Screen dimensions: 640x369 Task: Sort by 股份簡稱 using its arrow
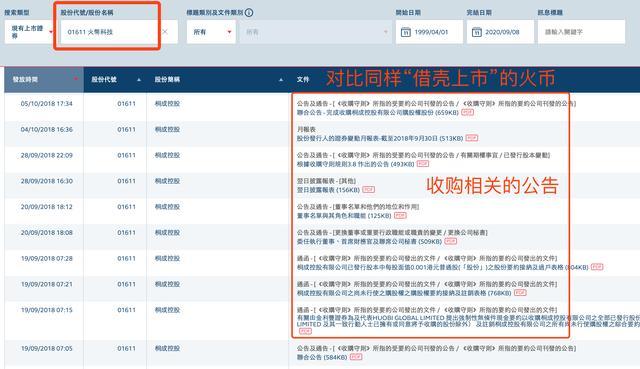click(281, 80)
